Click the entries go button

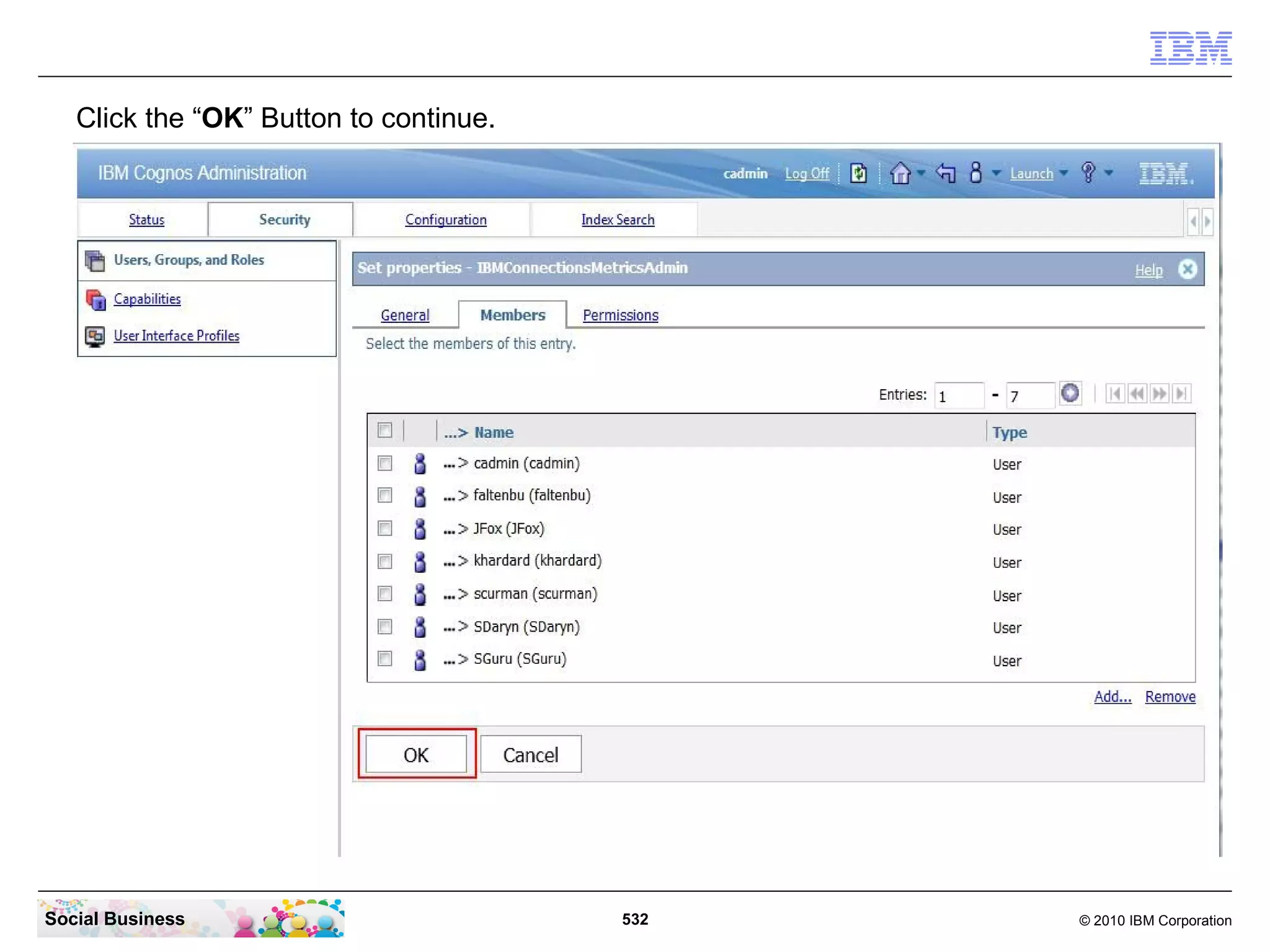(x=1070, y=394)
